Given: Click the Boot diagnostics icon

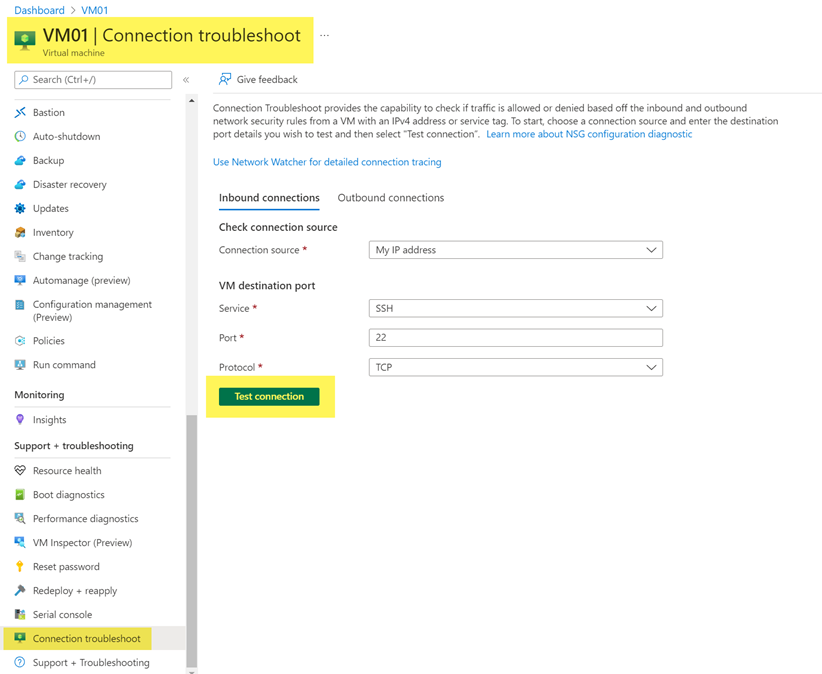Looking at the screenshot, I should (20, 494).
